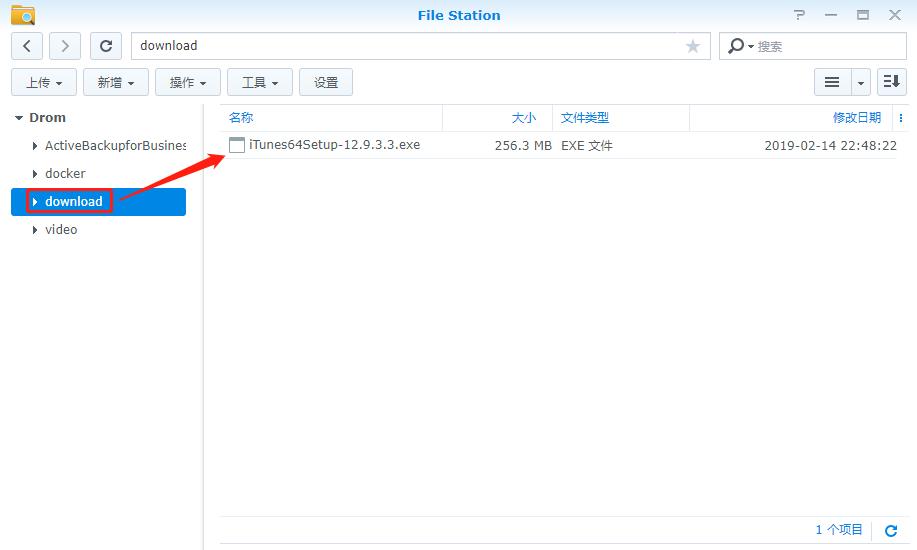
Task: Open sort options with the sort icon
Action: (x=892, y=82)
